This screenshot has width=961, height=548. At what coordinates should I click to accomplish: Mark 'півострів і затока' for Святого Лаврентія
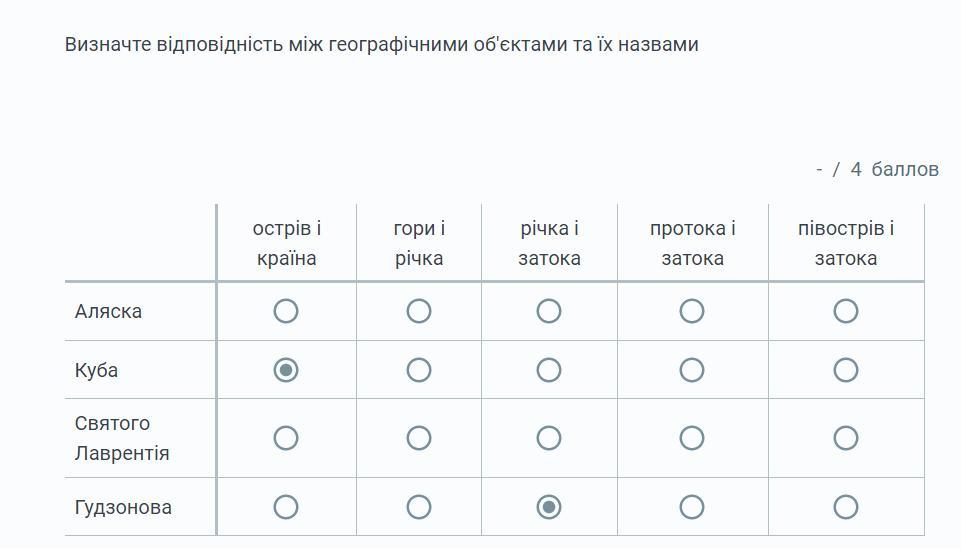(x=846, y=438)
